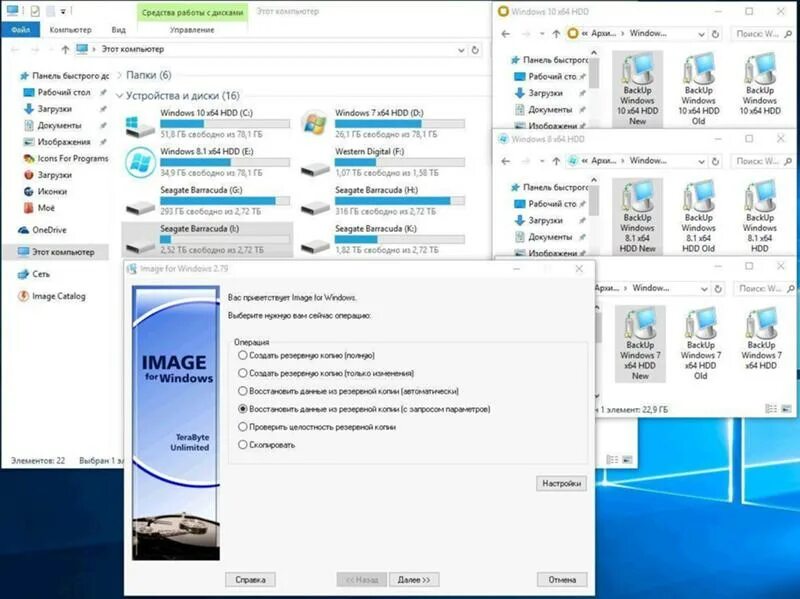Select the Средства работы с дисками tab

click(x=192, y=12)
